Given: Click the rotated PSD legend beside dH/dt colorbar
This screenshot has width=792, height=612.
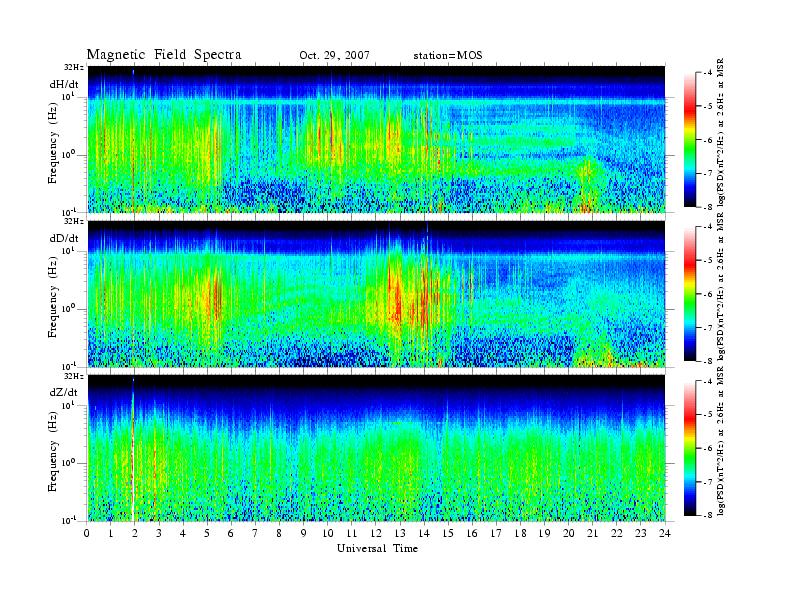Looking at the screenshot, I should 720,133.
